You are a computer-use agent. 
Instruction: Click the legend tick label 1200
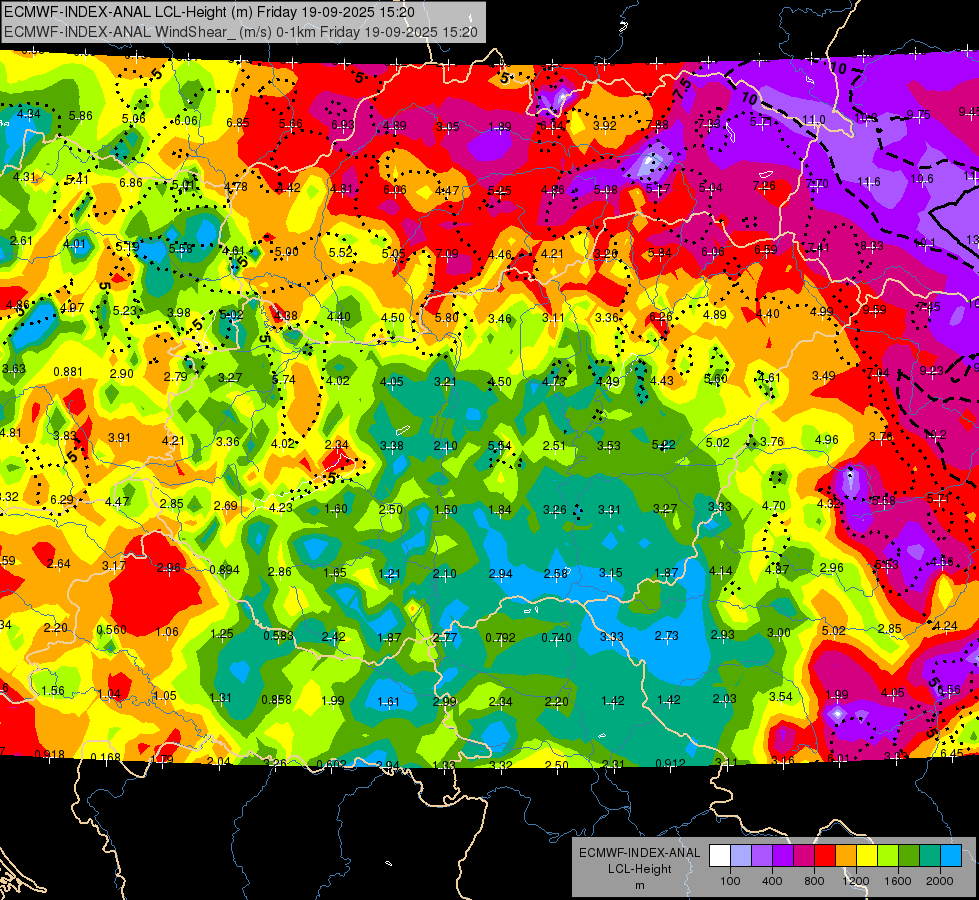(x=856, y=881)
